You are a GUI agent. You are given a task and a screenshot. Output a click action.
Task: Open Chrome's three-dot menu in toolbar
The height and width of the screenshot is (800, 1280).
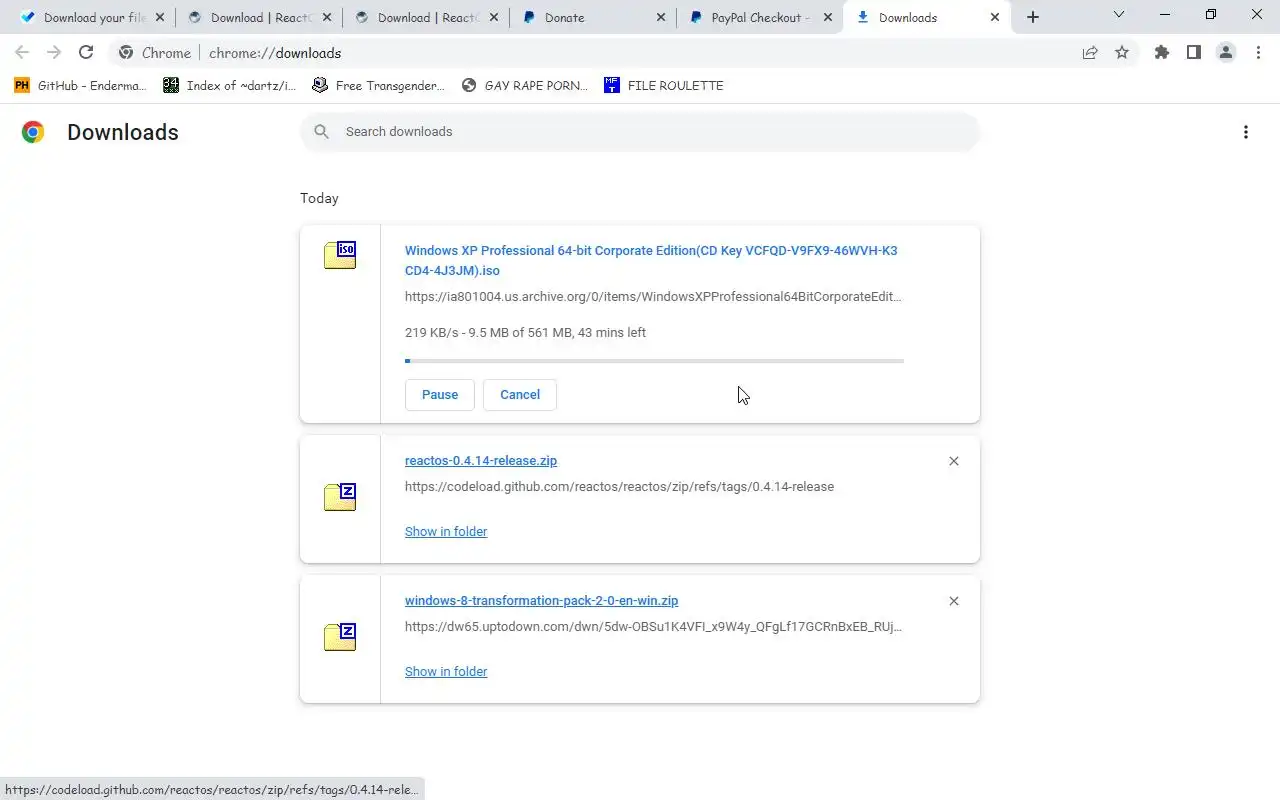click(x=1258, y=53)
